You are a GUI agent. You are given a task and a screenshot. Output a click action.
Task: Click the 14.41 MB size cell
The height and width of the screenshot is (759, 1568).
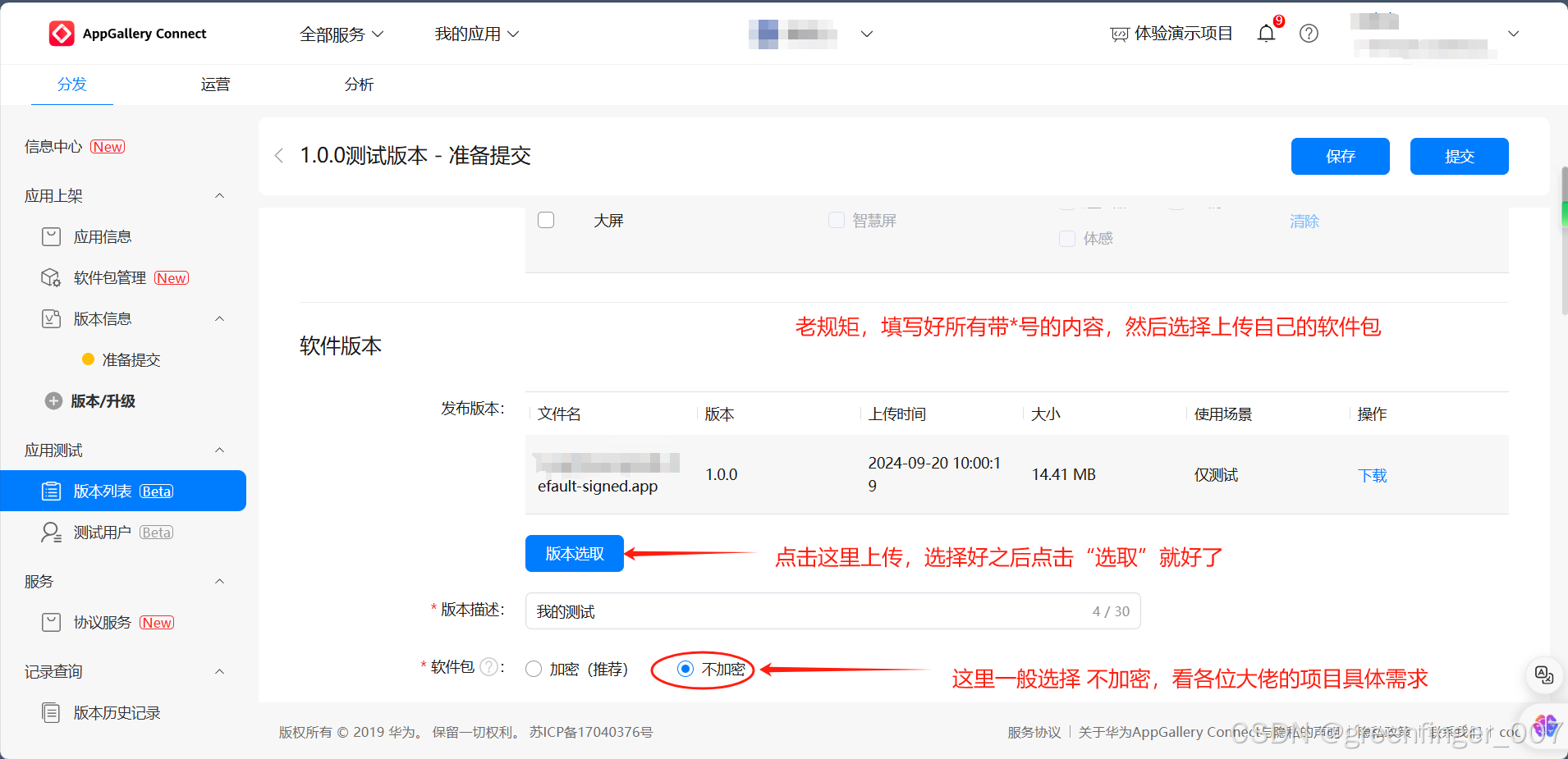pos(1064,474)
